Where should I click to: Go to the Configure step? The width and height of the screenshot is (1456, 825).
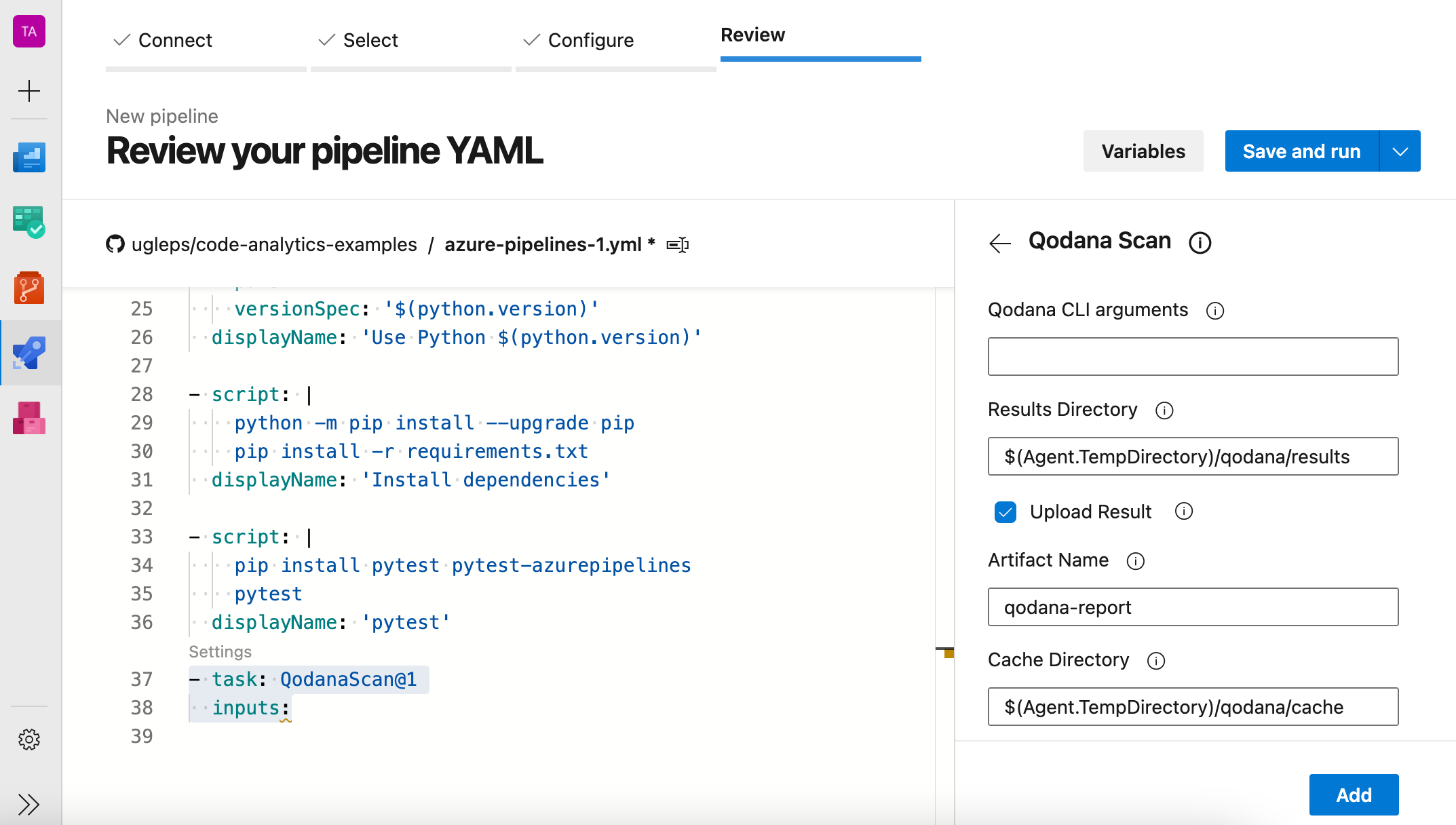(591, 40)
